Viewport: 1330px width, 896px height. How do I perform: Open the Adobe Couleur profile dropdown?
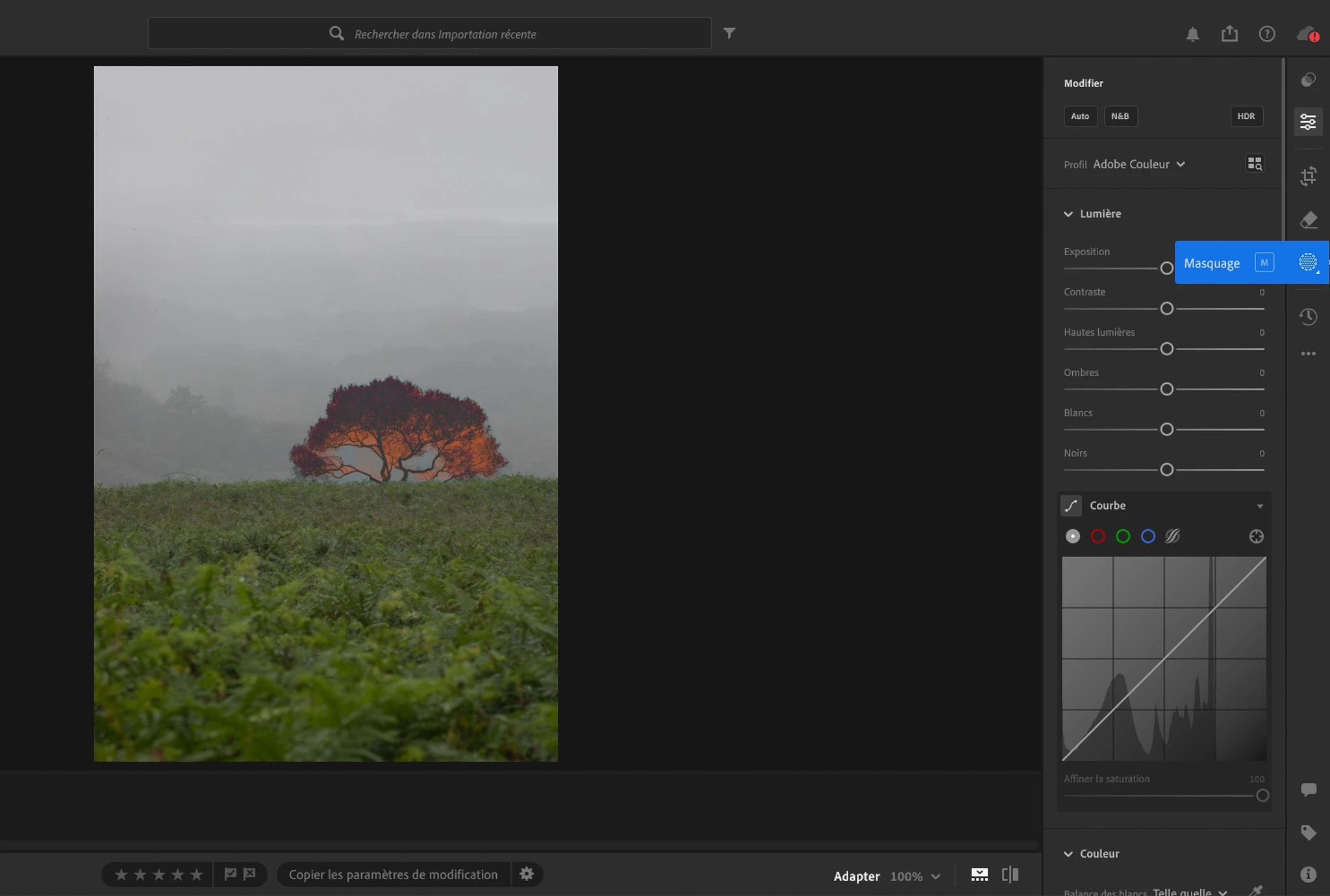(1138, 164)
